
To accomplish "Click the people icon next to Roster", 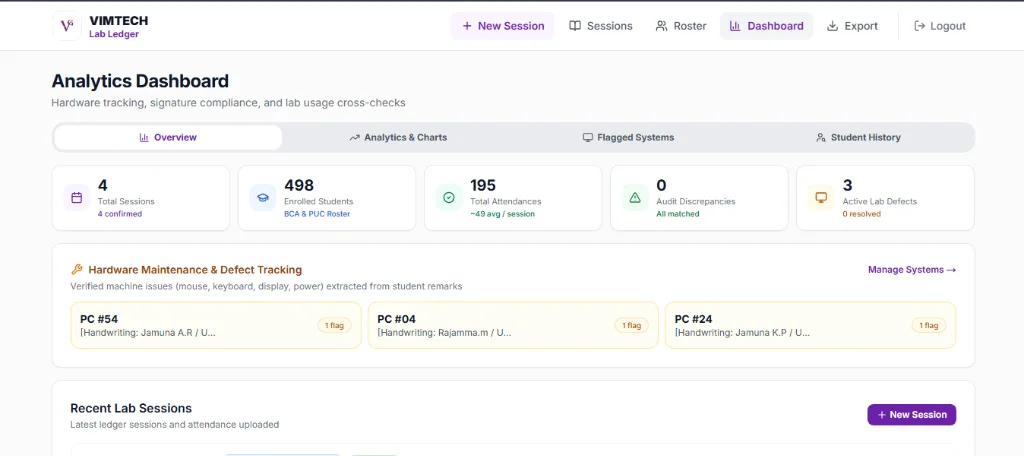I will (662, 26).
